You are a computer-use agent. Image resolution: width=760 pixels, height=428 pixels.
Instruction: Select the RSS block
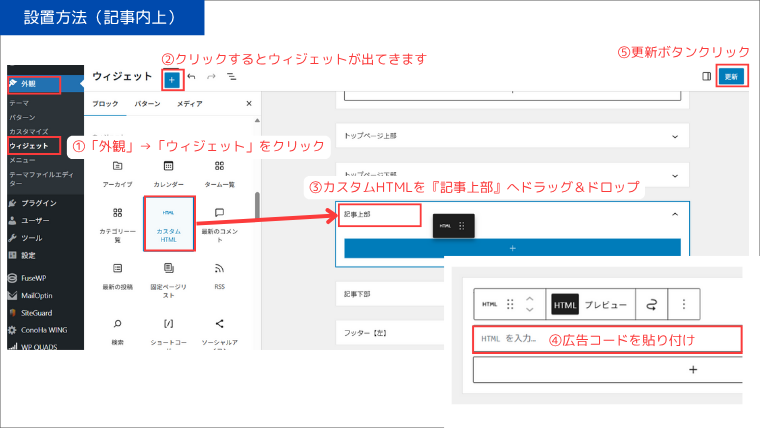(220, 277)
